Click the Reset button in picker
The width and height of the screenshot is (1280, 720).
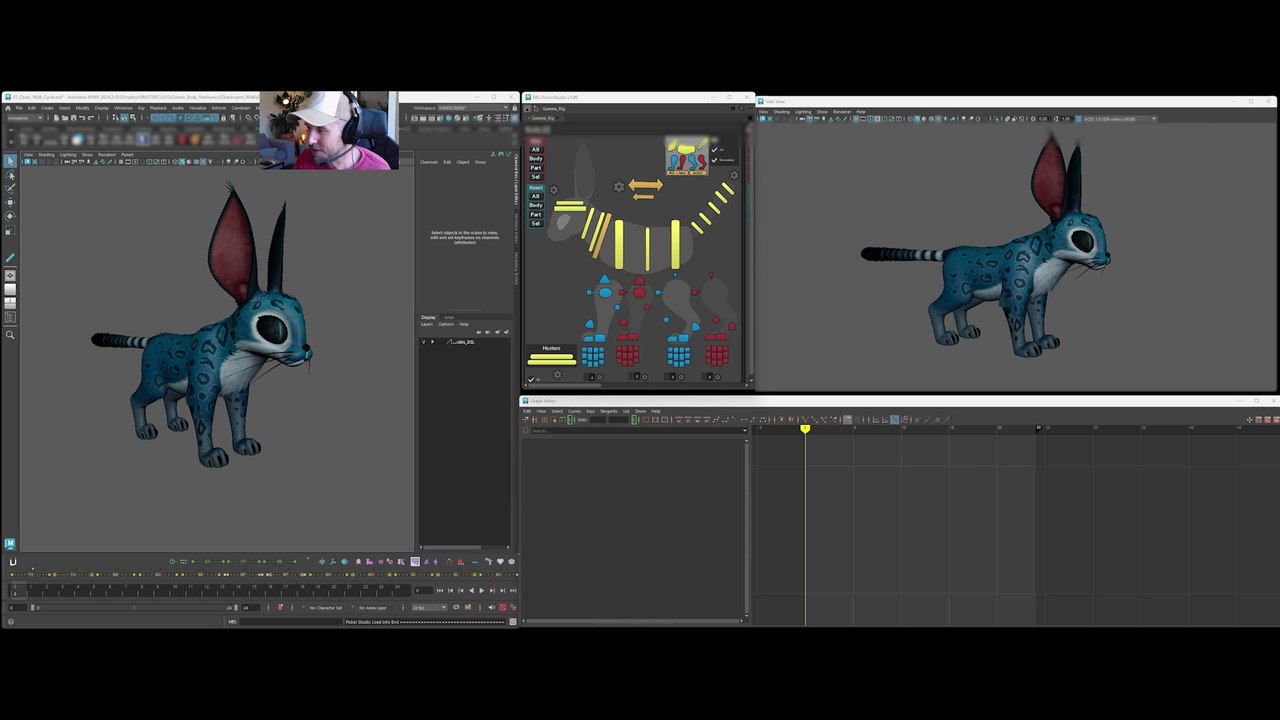click(536, 188)
